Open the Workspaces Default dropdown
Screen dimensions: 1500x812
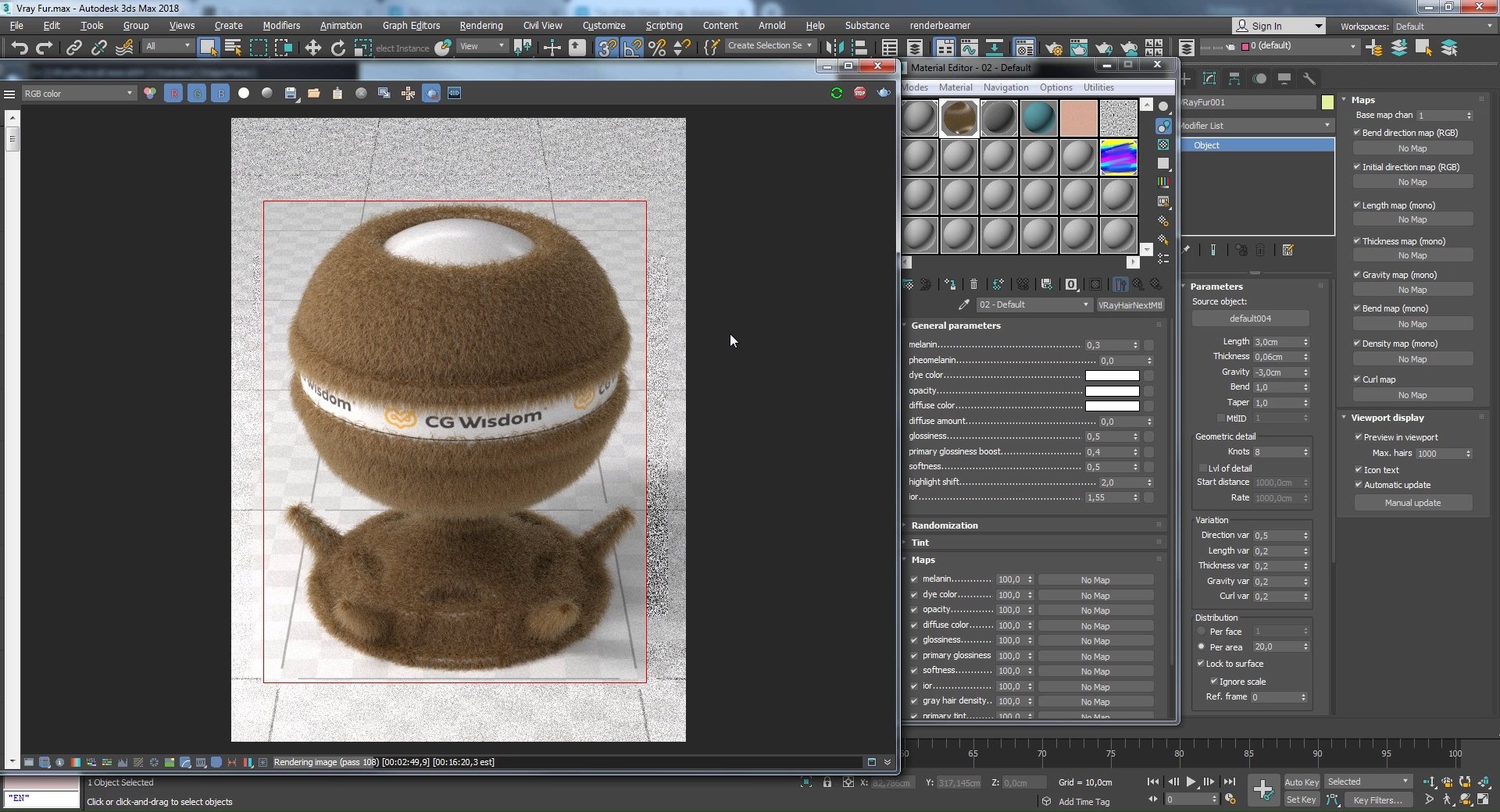tap(1444, 26)
